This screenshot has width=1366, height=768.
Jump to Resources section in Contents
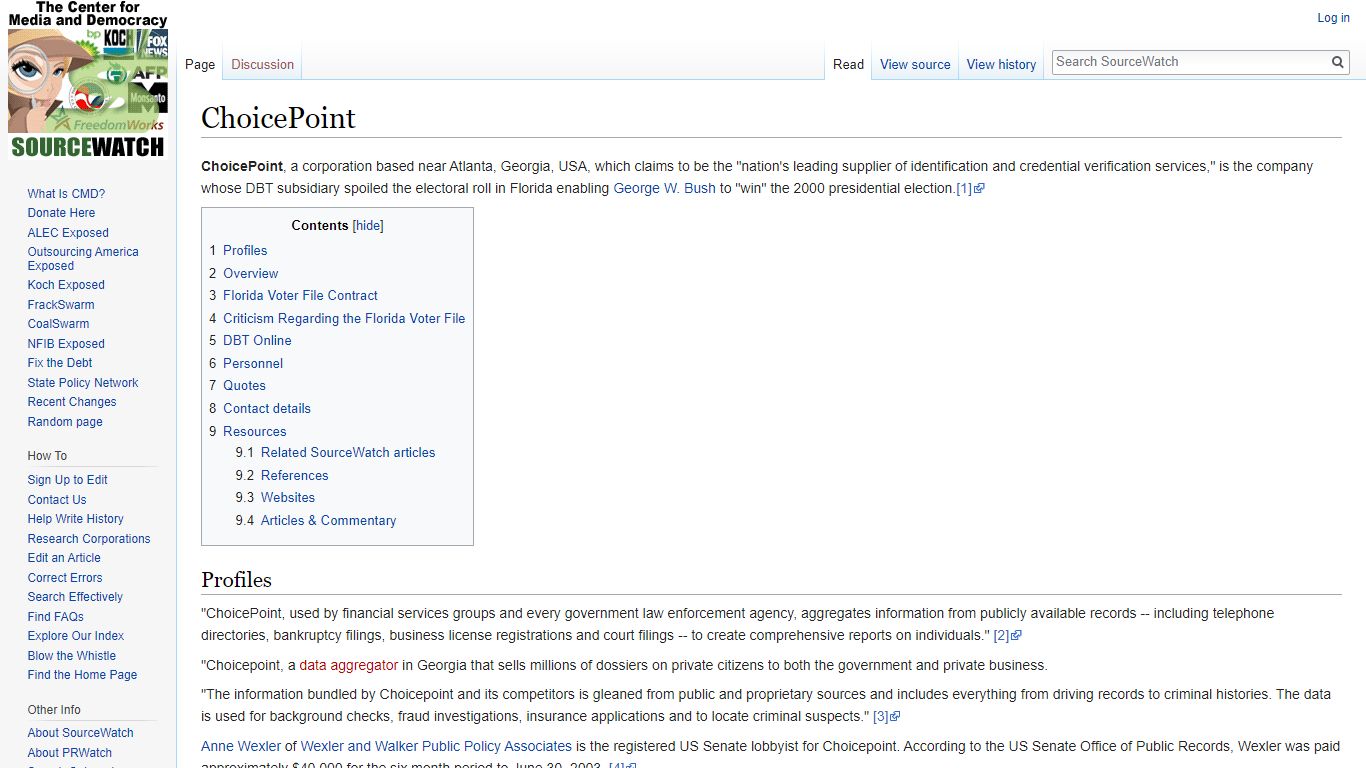254,431
